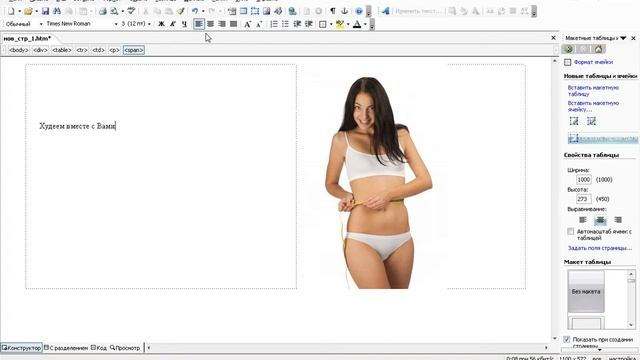Switch to С разделением view tab
This screenshot has height=360, width=640.
tap(66, 348)
